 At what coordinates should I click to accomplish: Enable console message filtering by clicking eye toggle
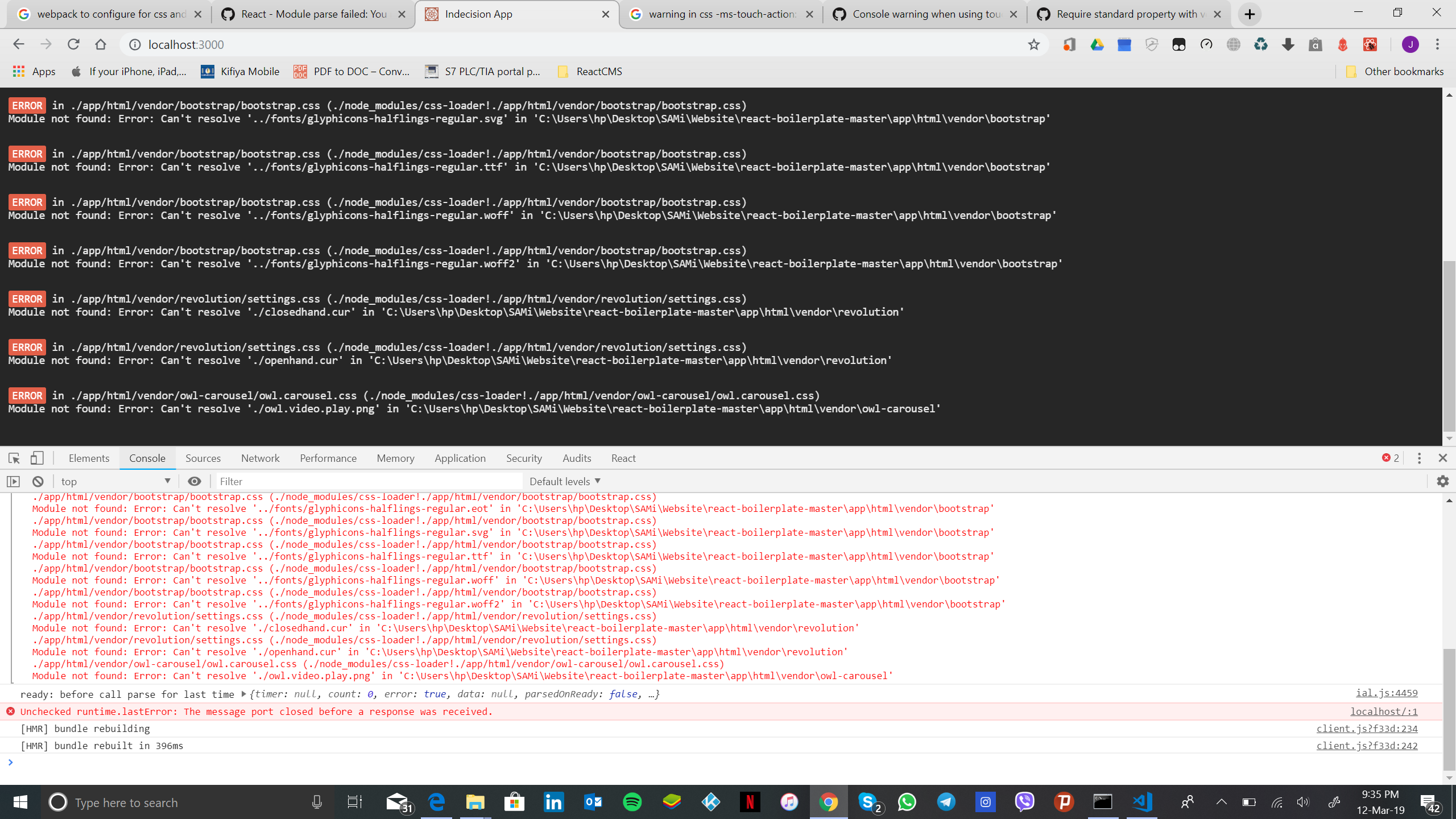(x=195, y=481)
